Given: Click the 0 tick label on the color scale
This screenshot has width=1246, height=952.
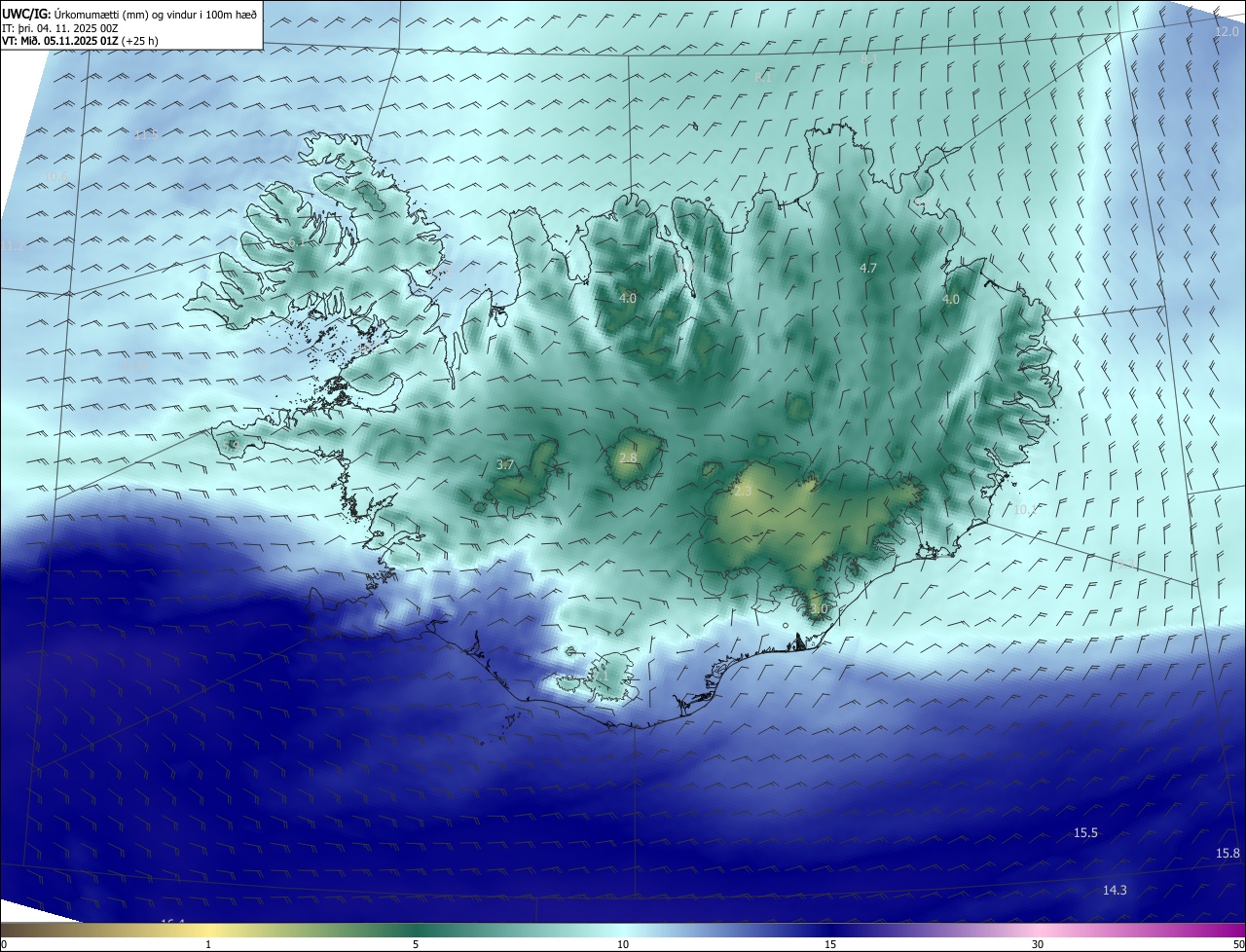Looking at the screenshot, I should click(4, 945).
